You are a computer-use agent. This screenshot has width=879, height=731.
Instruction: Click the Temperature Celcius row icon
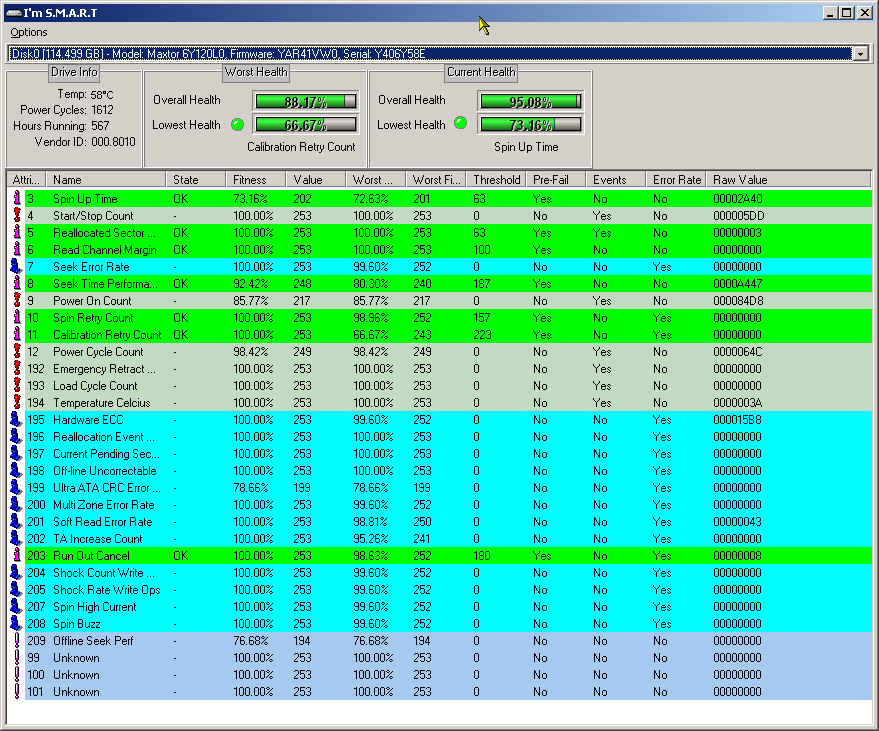[17, 402]
